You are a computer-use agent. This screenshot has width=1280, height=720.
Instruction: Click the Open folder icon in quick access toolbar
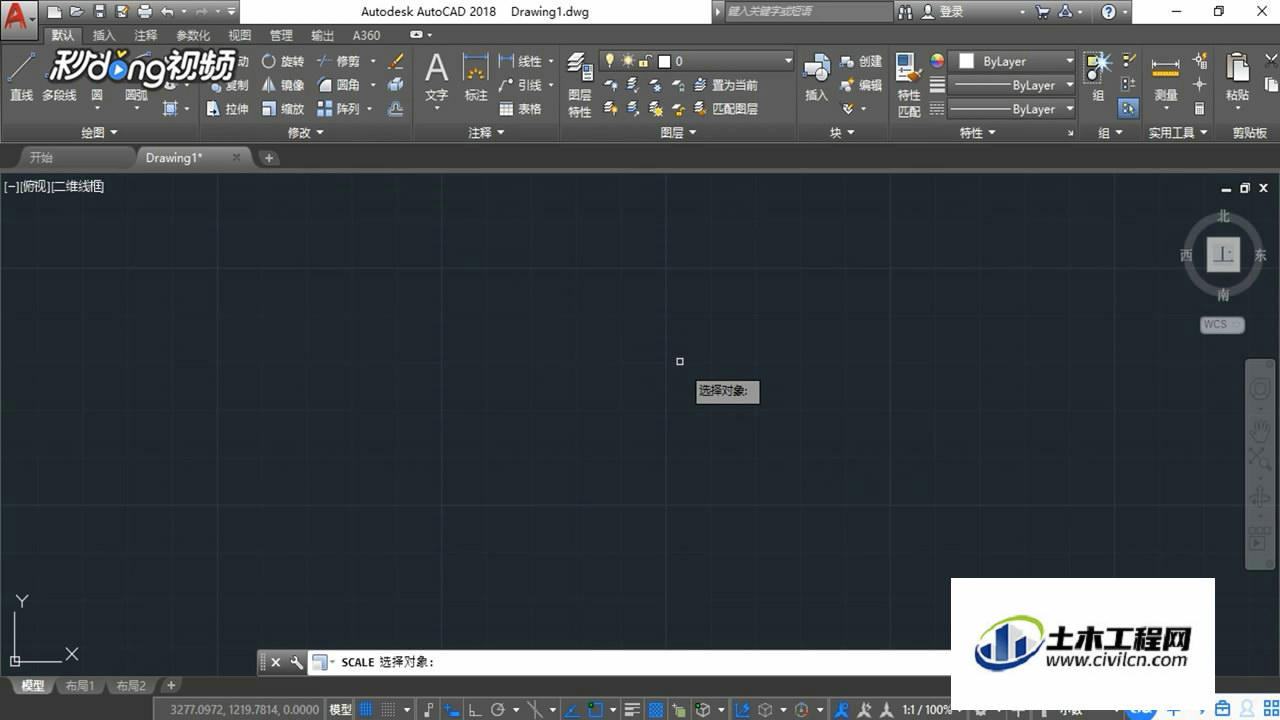point(76,12)
